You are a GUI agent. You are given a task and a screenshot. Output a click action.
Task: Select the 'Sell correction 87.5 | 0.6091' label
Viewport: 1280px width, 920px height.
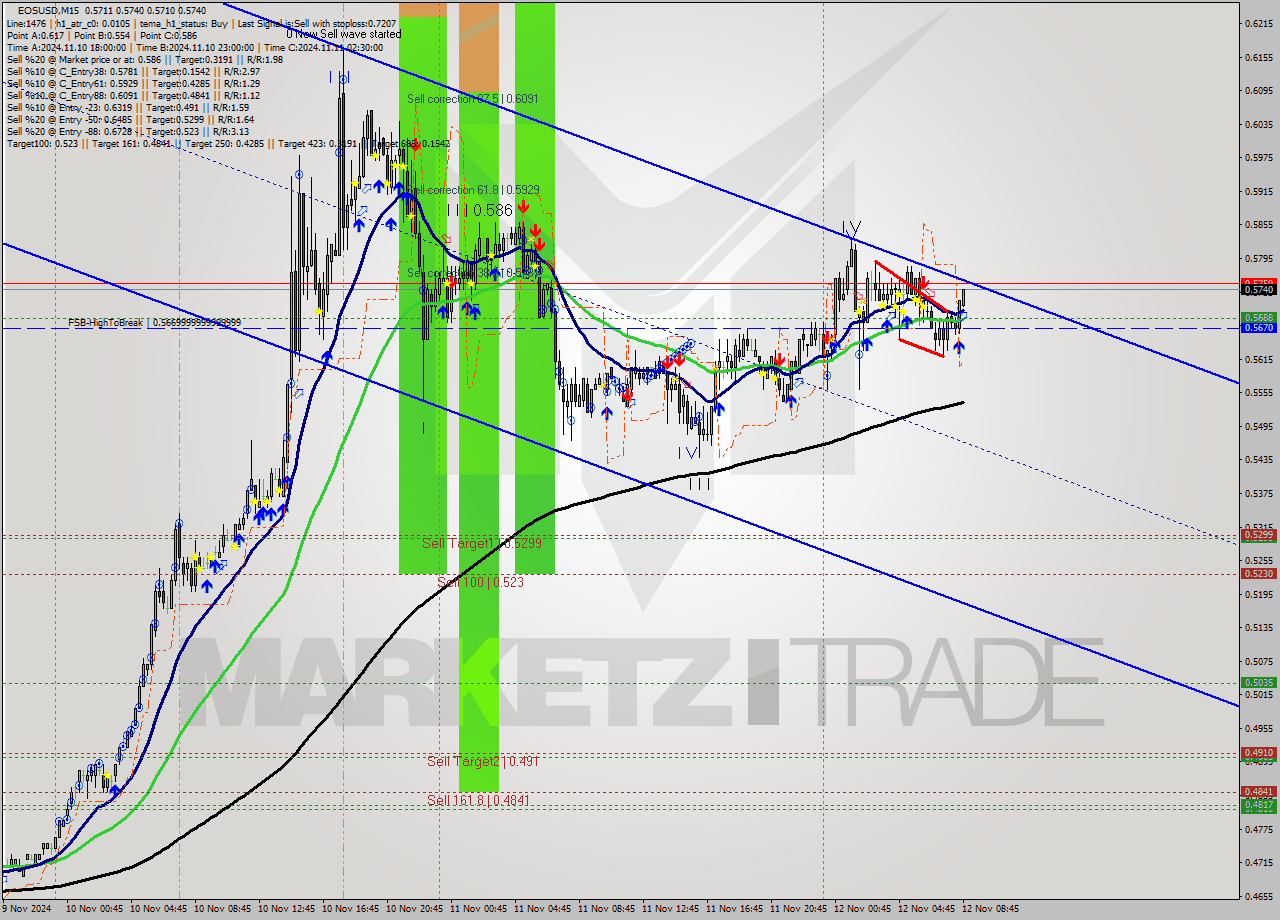click(473, 99)
